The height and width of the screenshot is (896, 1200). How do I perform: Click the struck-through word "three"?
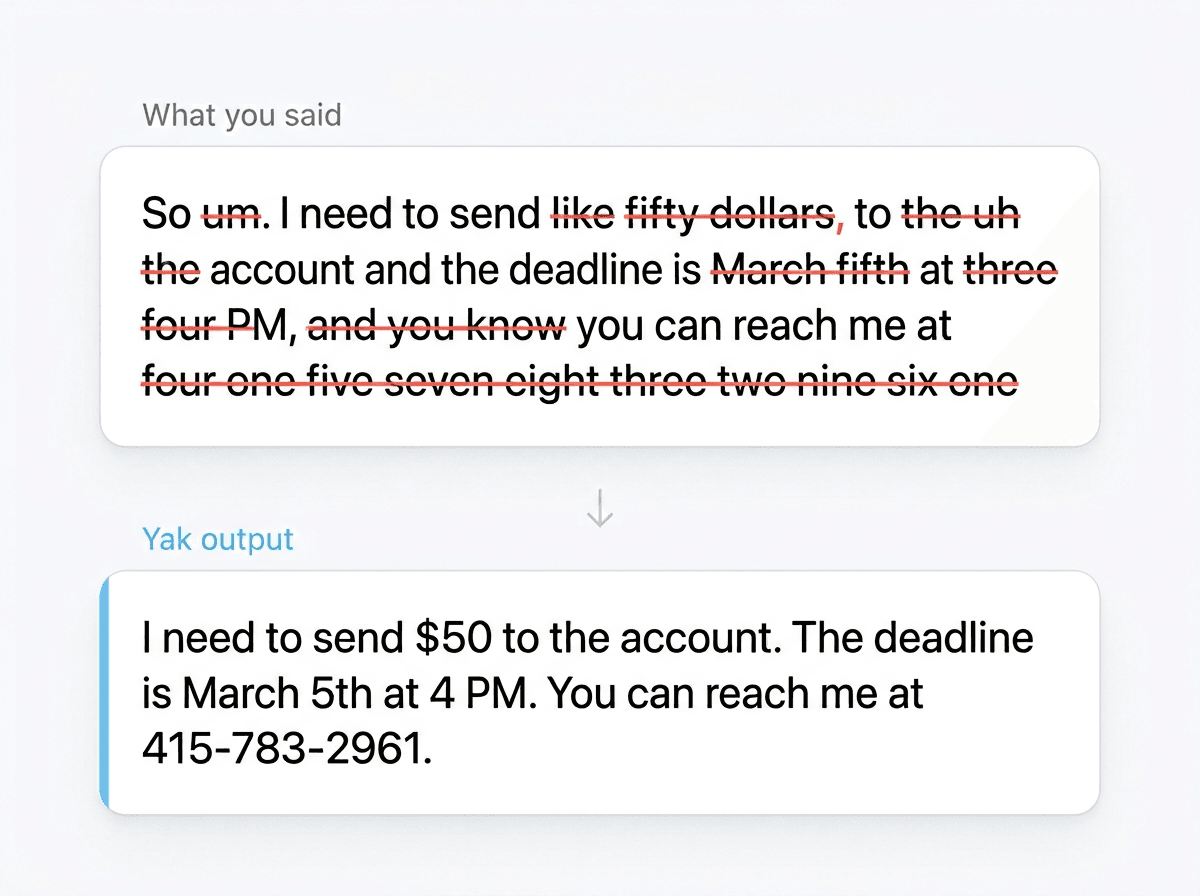point(1010,270)
